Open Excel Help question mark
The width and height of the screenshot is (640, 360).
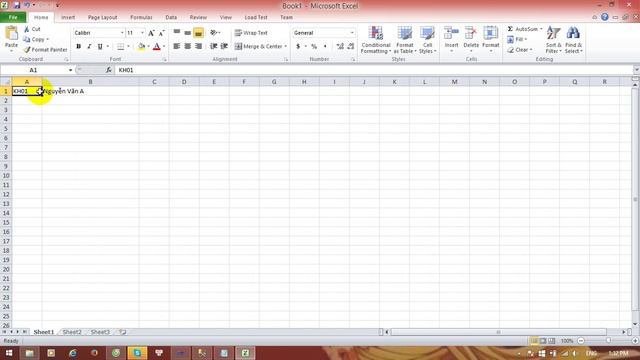coord(604,17)
